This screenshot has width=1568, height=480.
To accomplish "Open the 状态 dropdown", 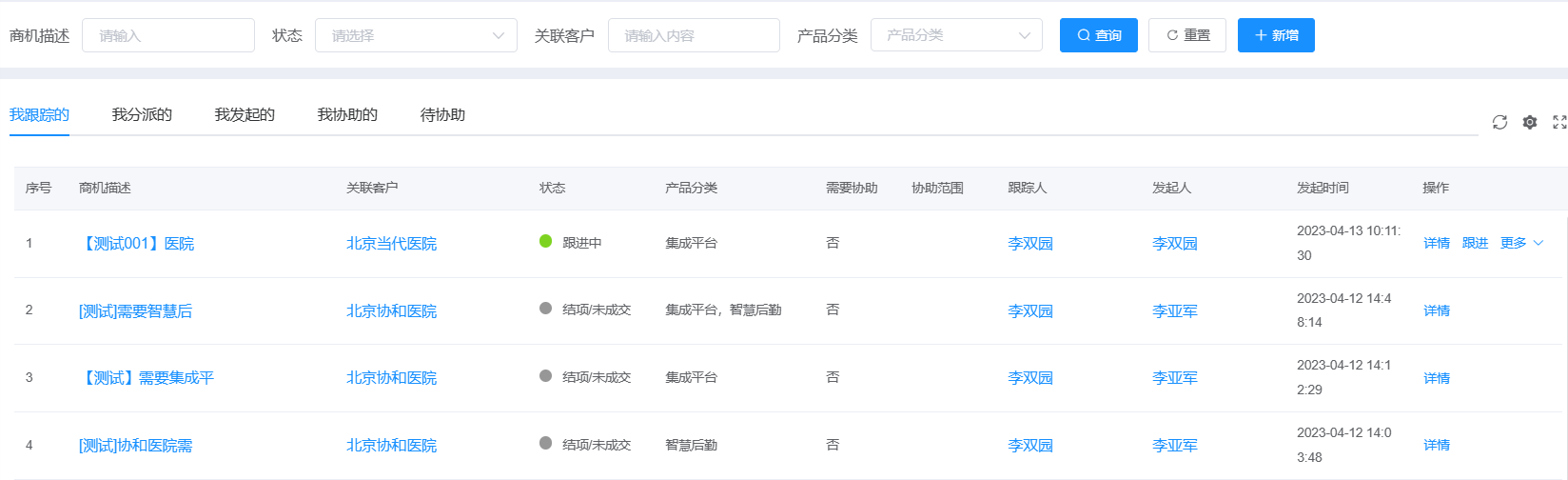I will [416, 35].
